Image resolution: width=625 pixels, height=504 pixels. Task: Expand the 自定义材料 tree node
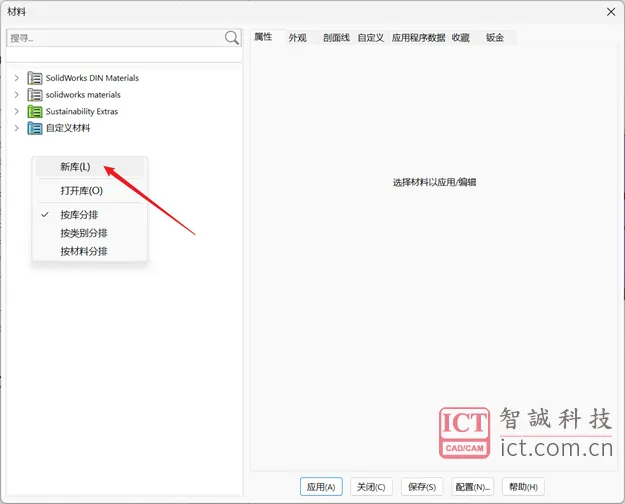point(17,128)
